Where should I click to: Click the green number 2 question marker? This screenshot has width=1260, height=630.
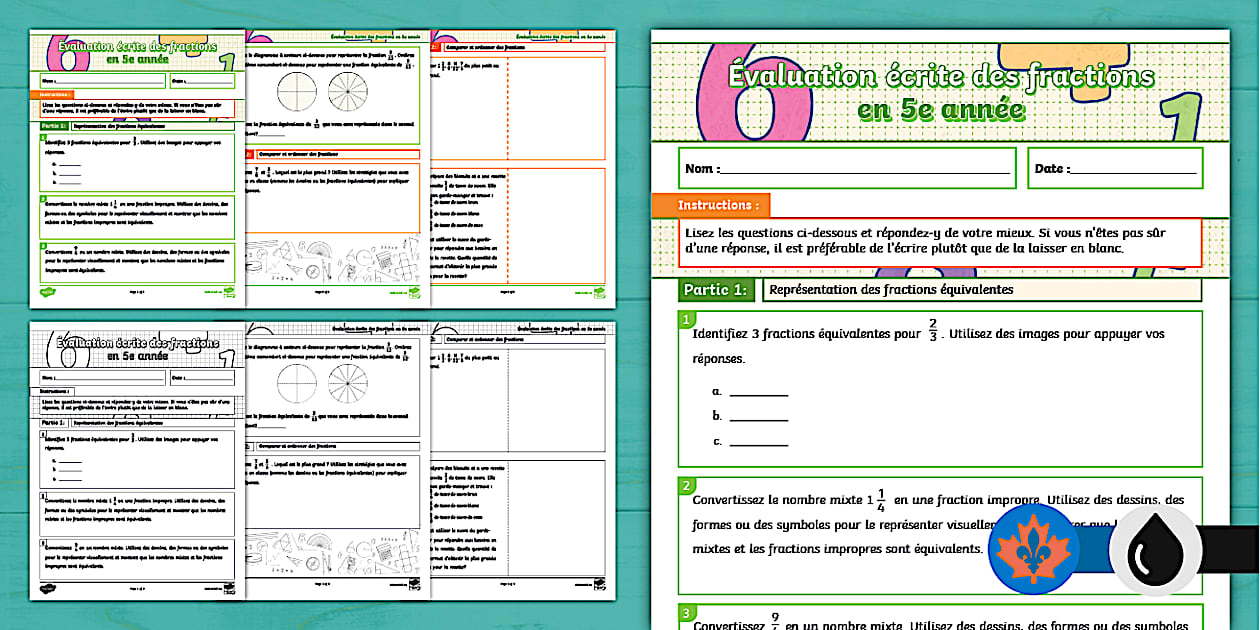(x=686, y=486)
